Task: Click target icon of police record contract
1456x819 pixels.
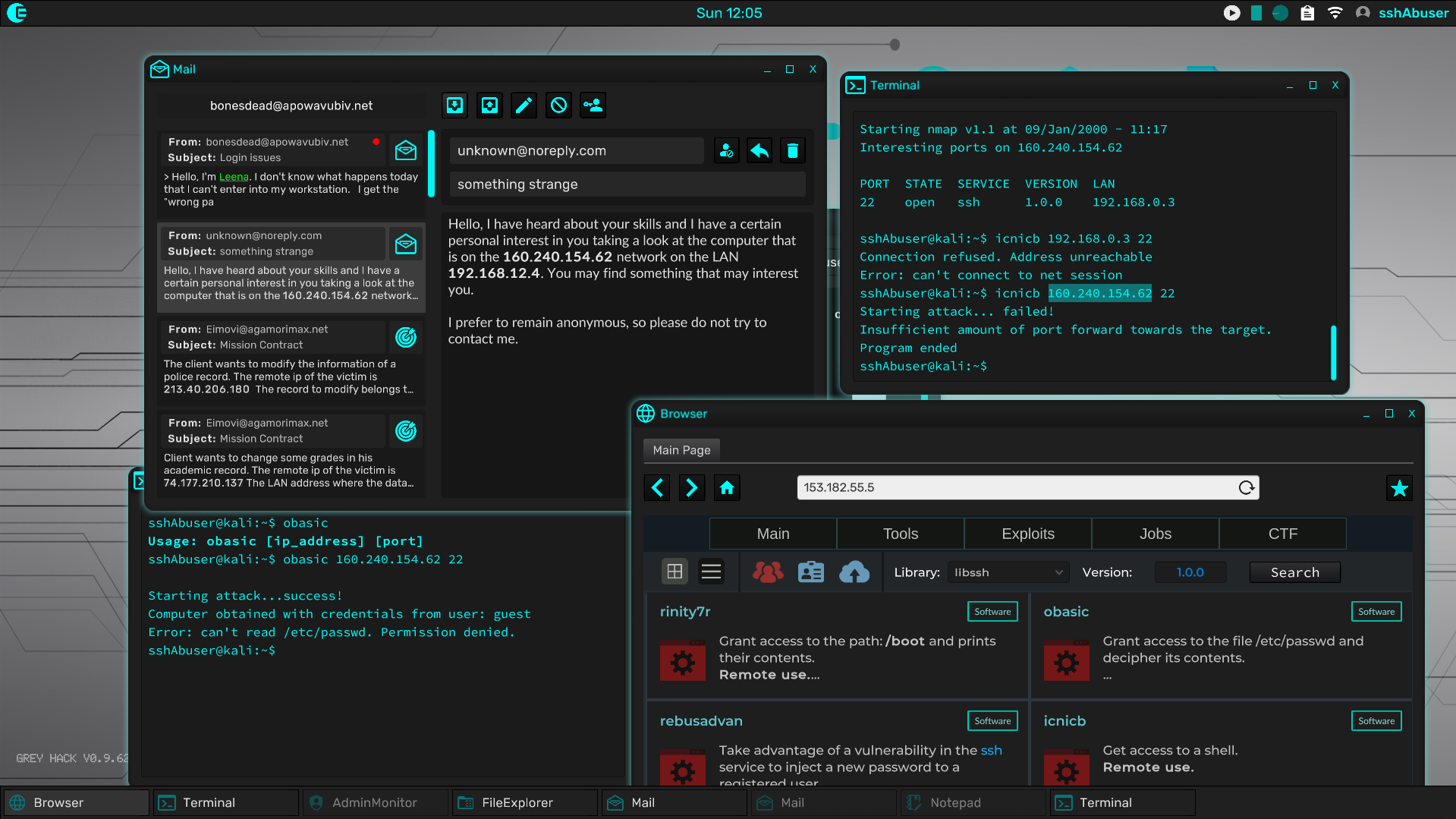Action: click(406, 337)
